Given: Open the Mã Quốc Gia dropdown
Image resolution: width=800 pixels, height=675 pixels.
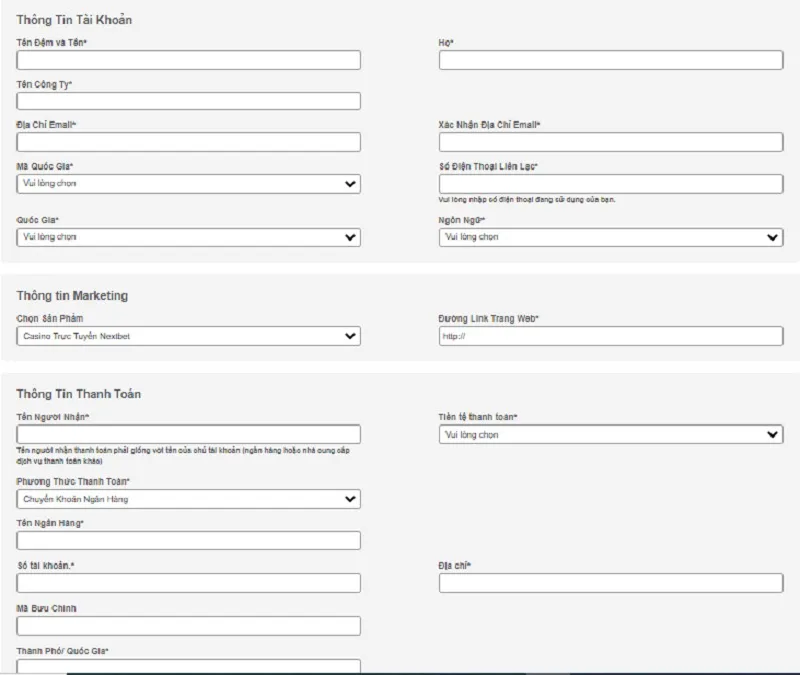Looking at the screenshot, I should click(x=188, y=184).
